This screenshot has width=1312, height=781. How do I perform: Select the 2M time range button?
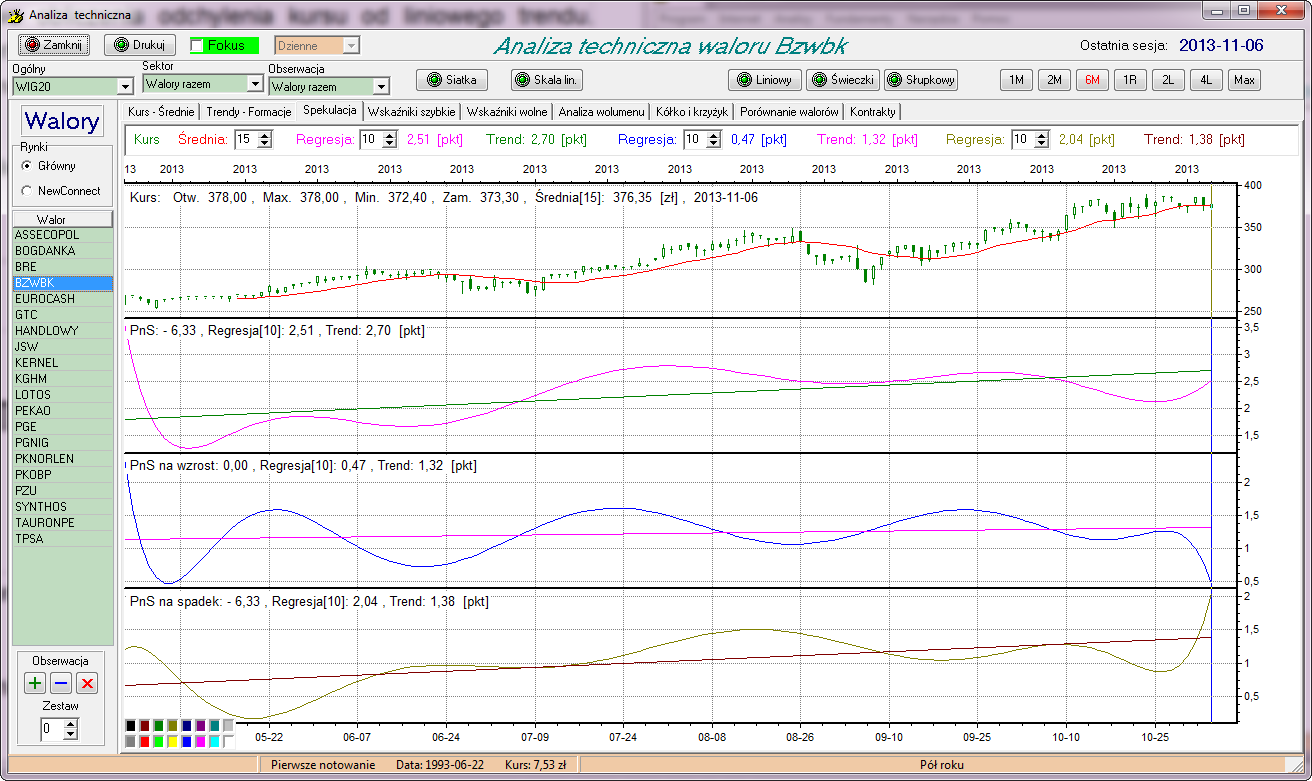(1054, 80)
